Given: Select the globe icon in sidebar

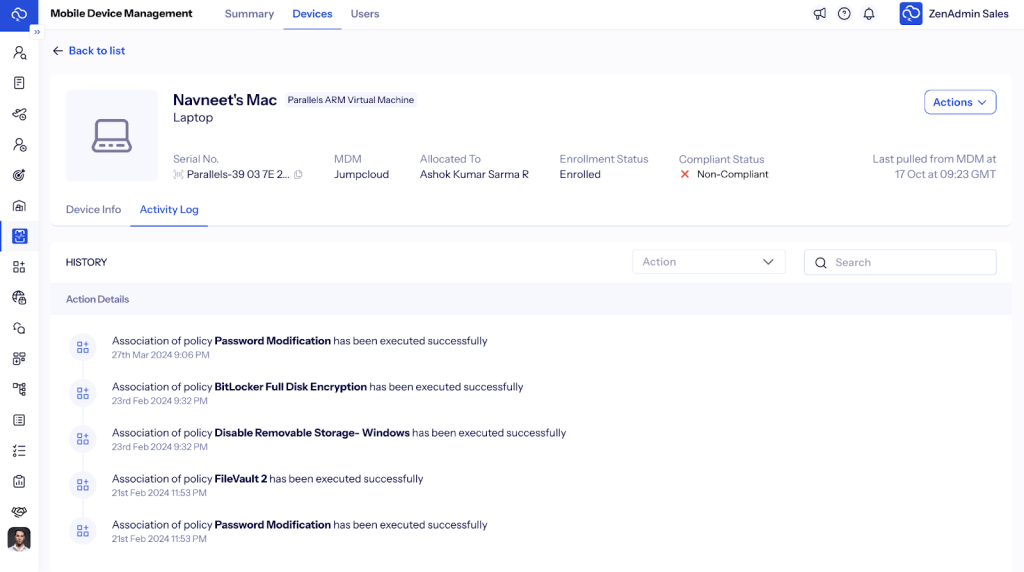Looking at the screenshot, I should coord(19,297).
